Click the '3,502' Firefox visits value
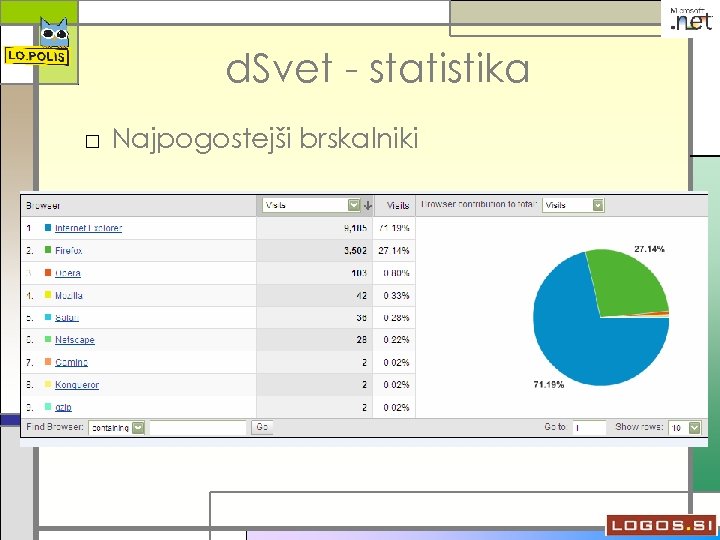This screenshot has width=720, height=540. (x=355, y=251)
